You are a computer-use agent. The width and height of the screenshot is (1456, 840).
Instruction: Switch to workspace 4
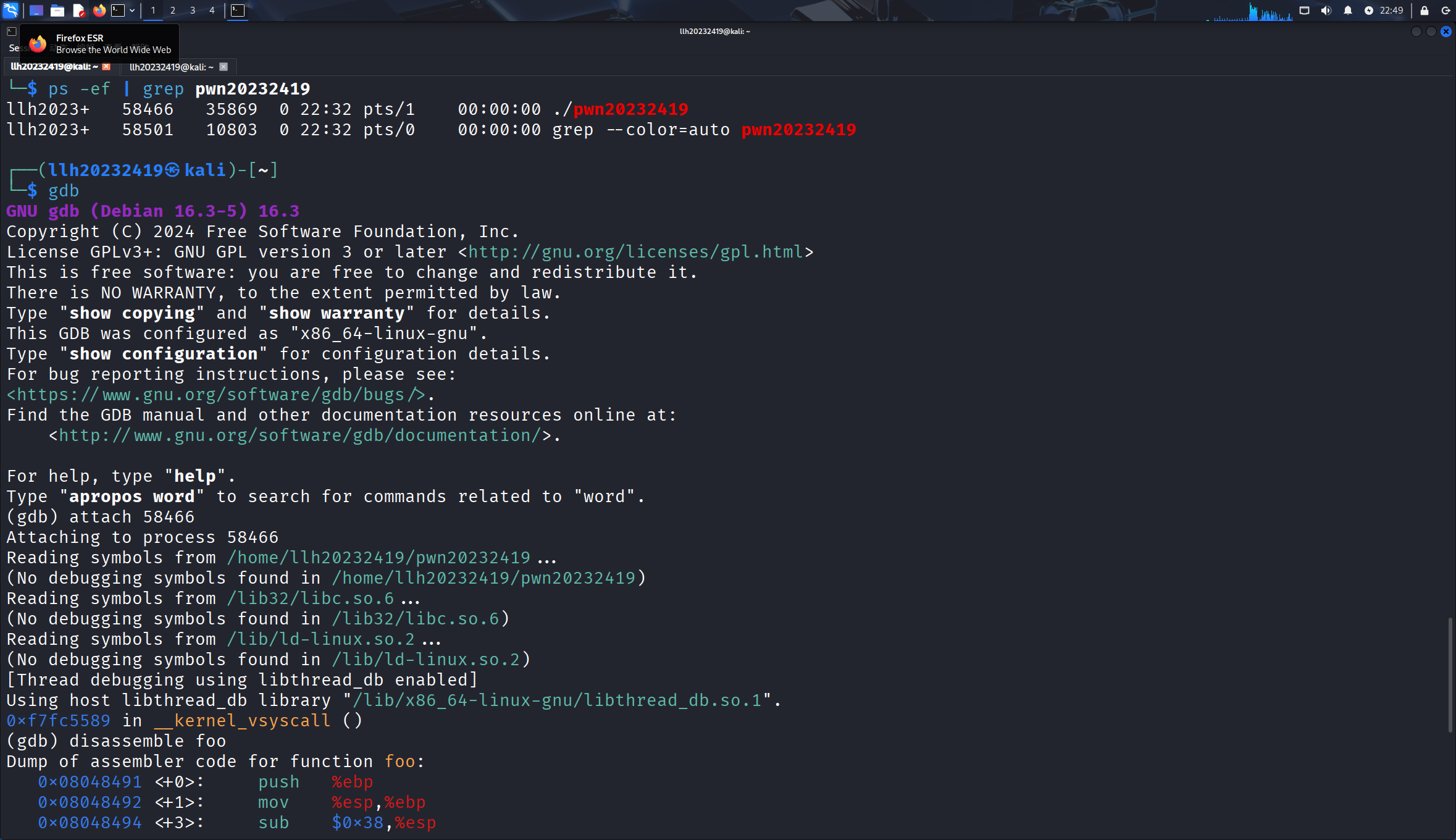[212, 10]
